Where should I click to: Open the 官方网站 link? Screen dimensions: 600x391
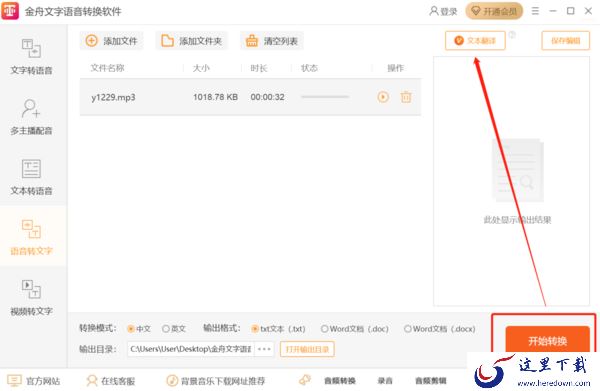tap(34, 381)
